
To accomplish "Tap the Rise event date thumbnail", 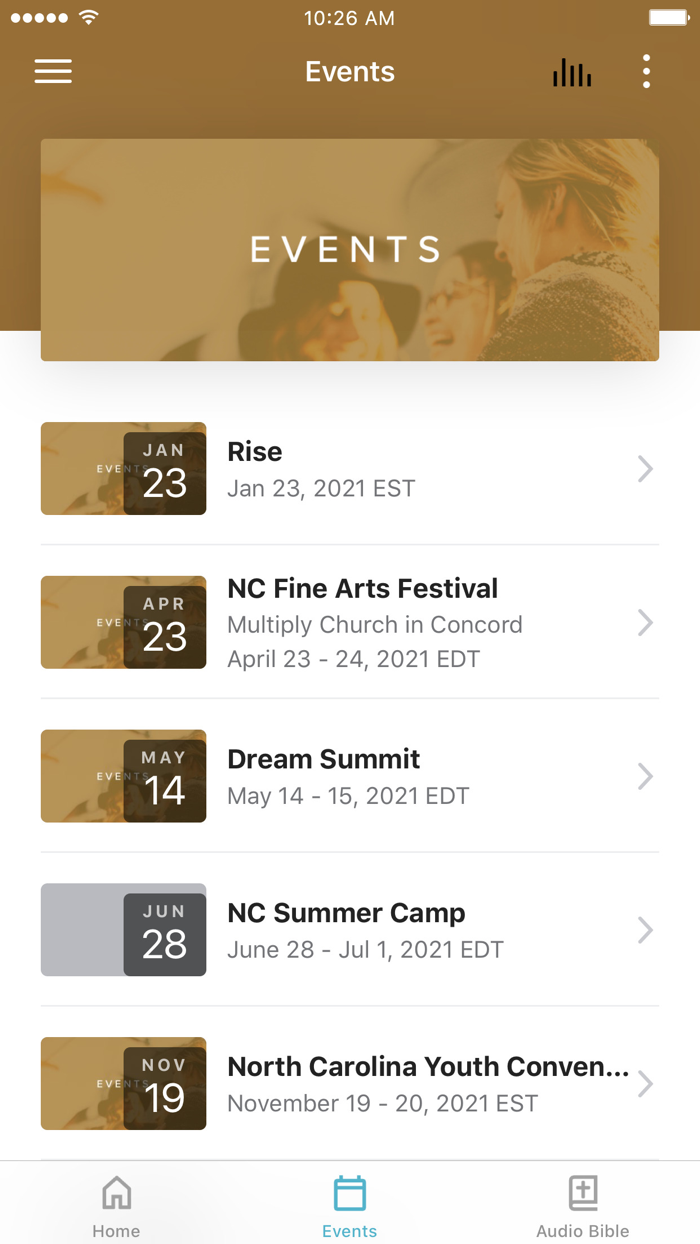I will point(122,468).
